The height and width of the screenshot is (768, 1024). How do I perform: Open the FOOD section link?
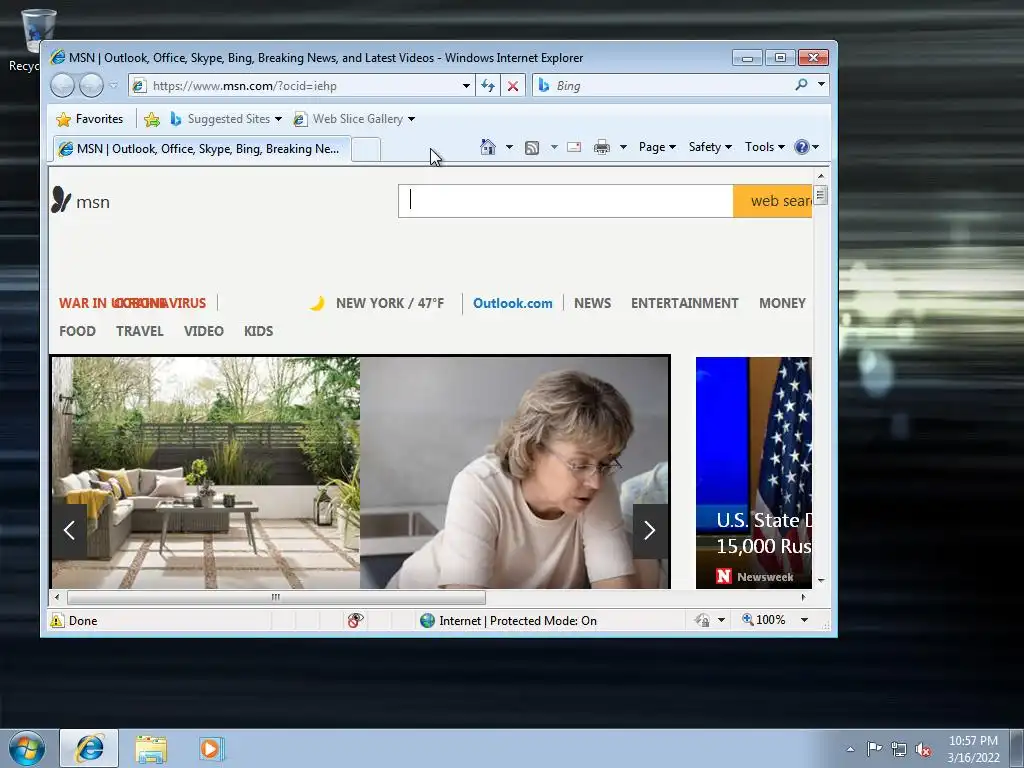pos(77,331)
